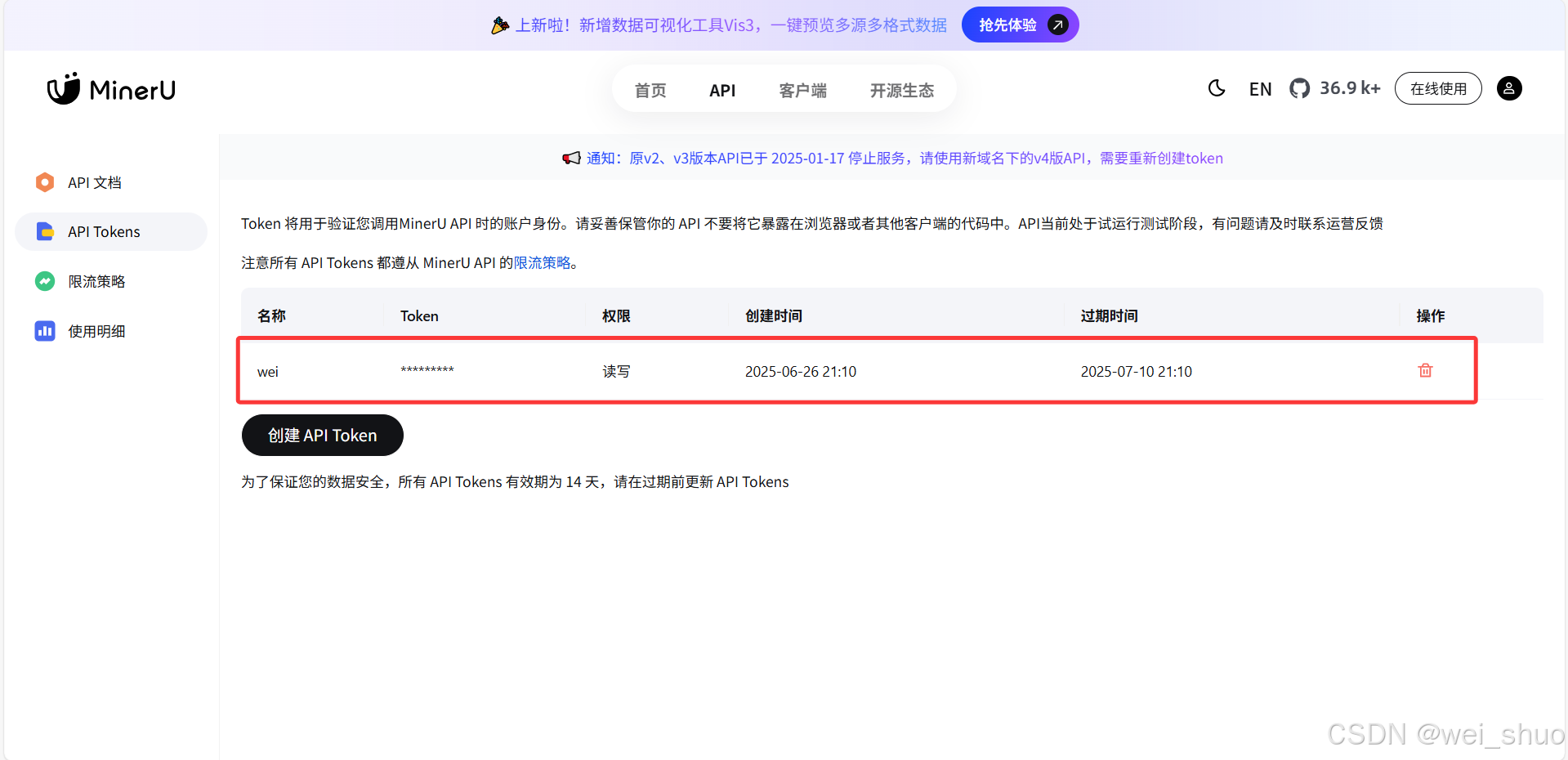
Task: Click the 过期时间 column header
Action: [x=1110, y=316]
